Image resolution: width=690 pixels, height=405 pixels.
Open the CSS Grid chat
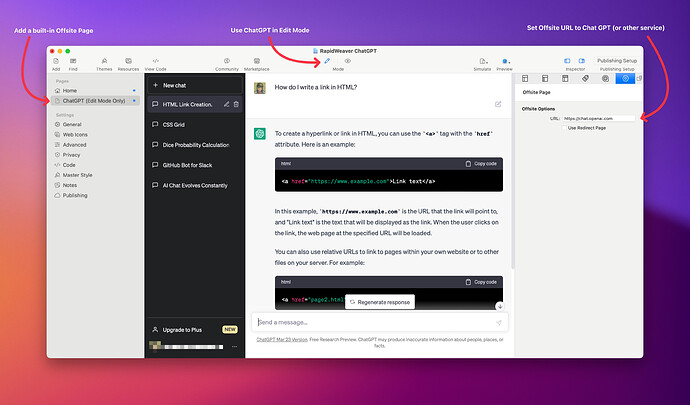[195, 125]
